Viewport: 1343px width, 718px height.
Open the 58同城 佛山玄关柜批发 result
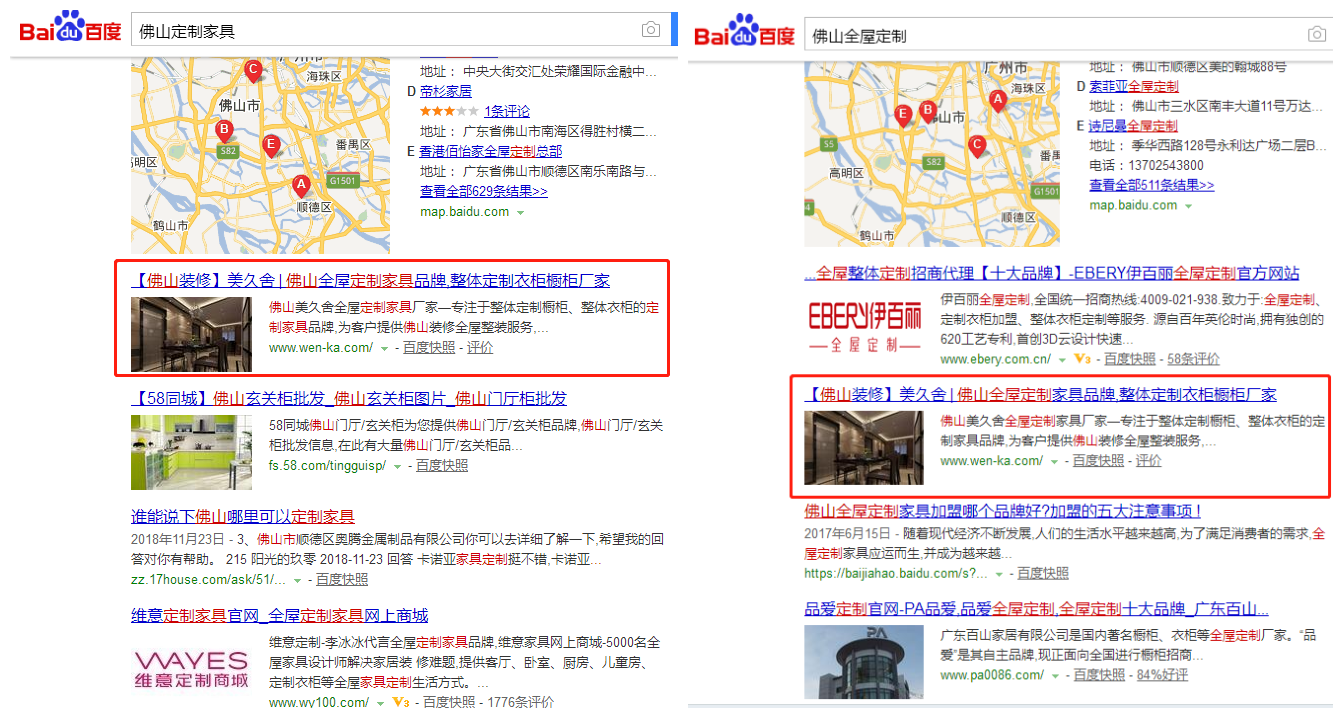click(349, 399)
